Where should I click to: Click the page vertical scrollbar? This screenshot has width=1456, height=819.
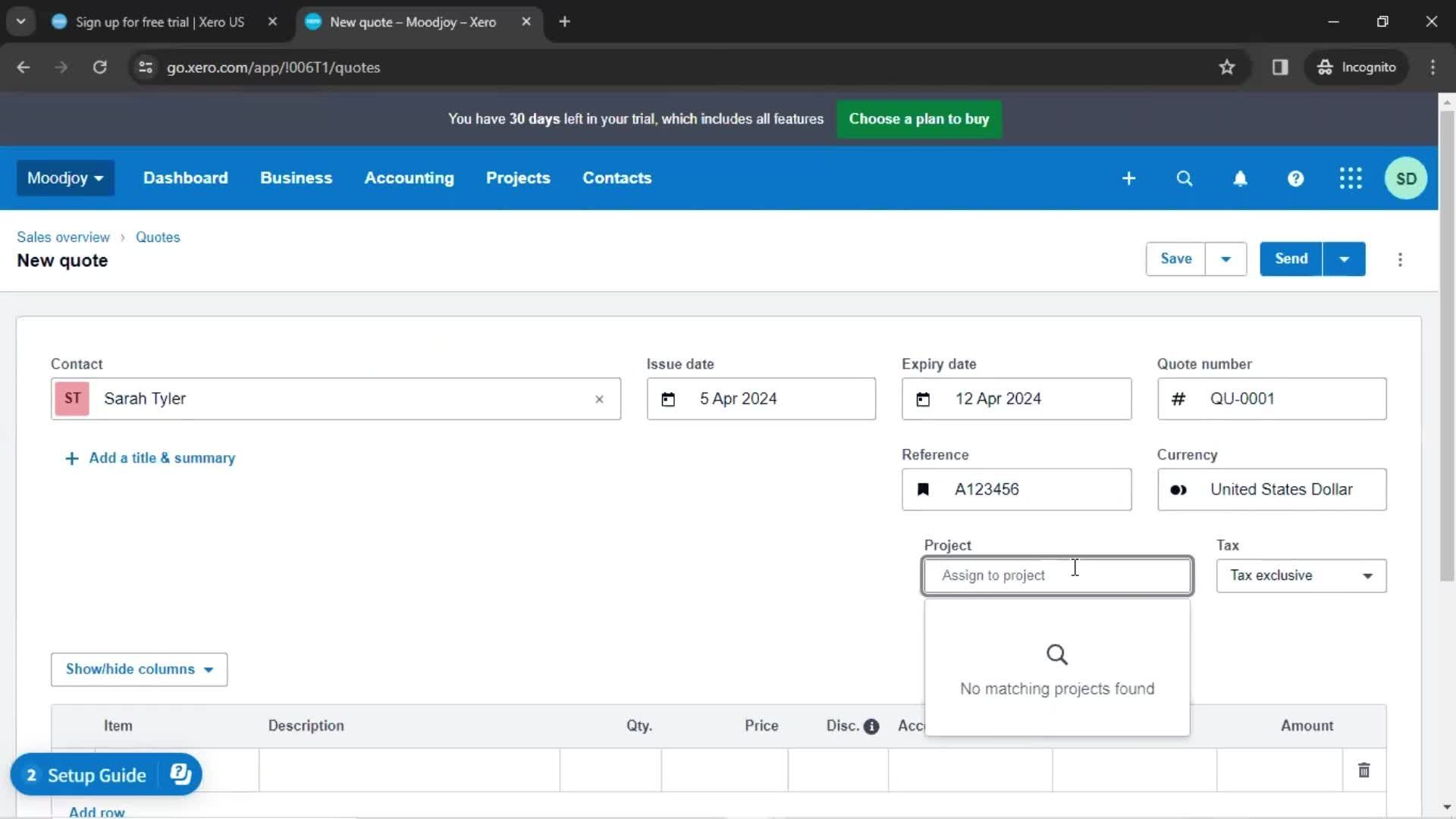pos(1446,345)
